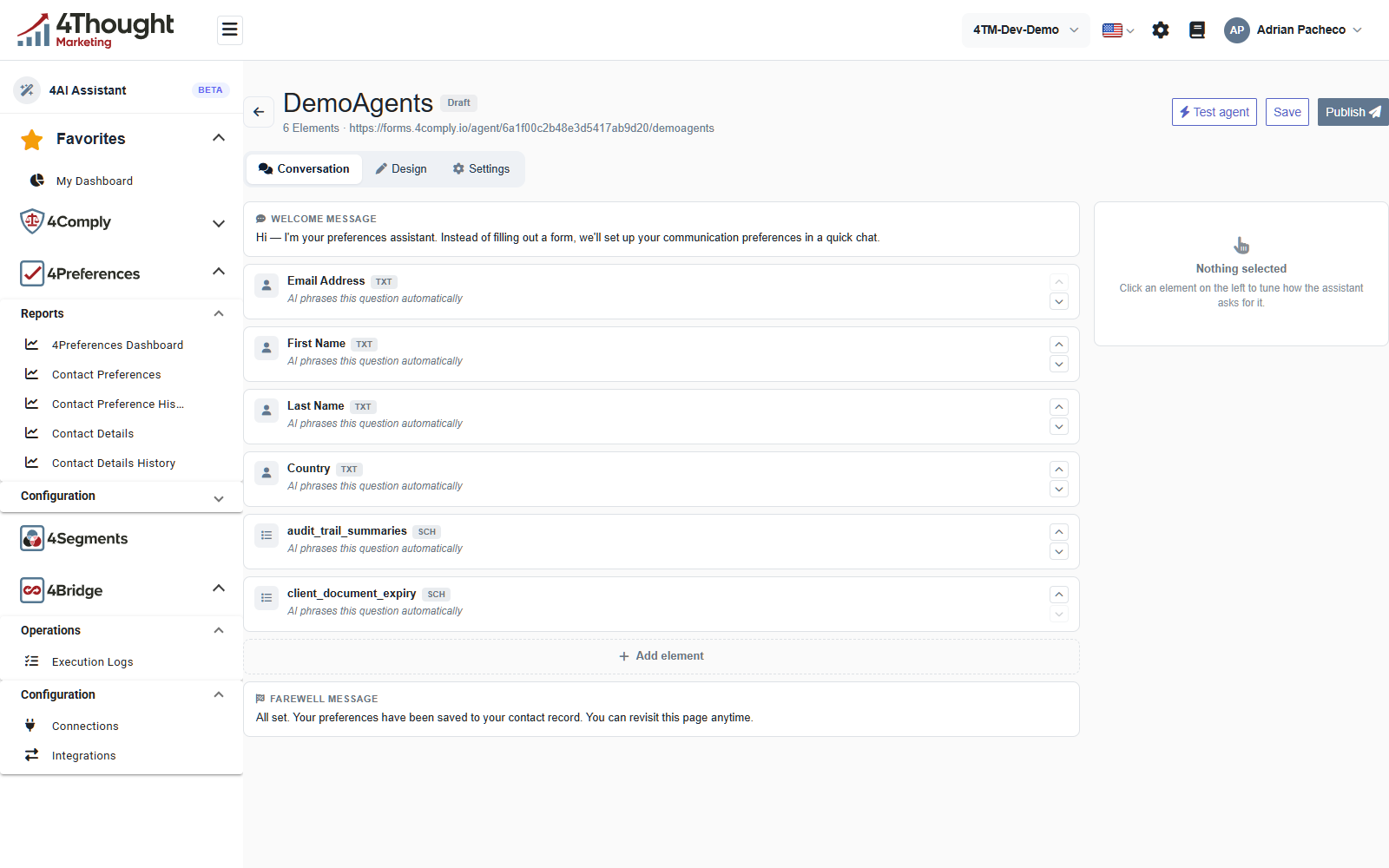Viewport: 1389px width, 868px height.
Task: Click the 4Preferences checkmark icon
Action: click(32, 273)
